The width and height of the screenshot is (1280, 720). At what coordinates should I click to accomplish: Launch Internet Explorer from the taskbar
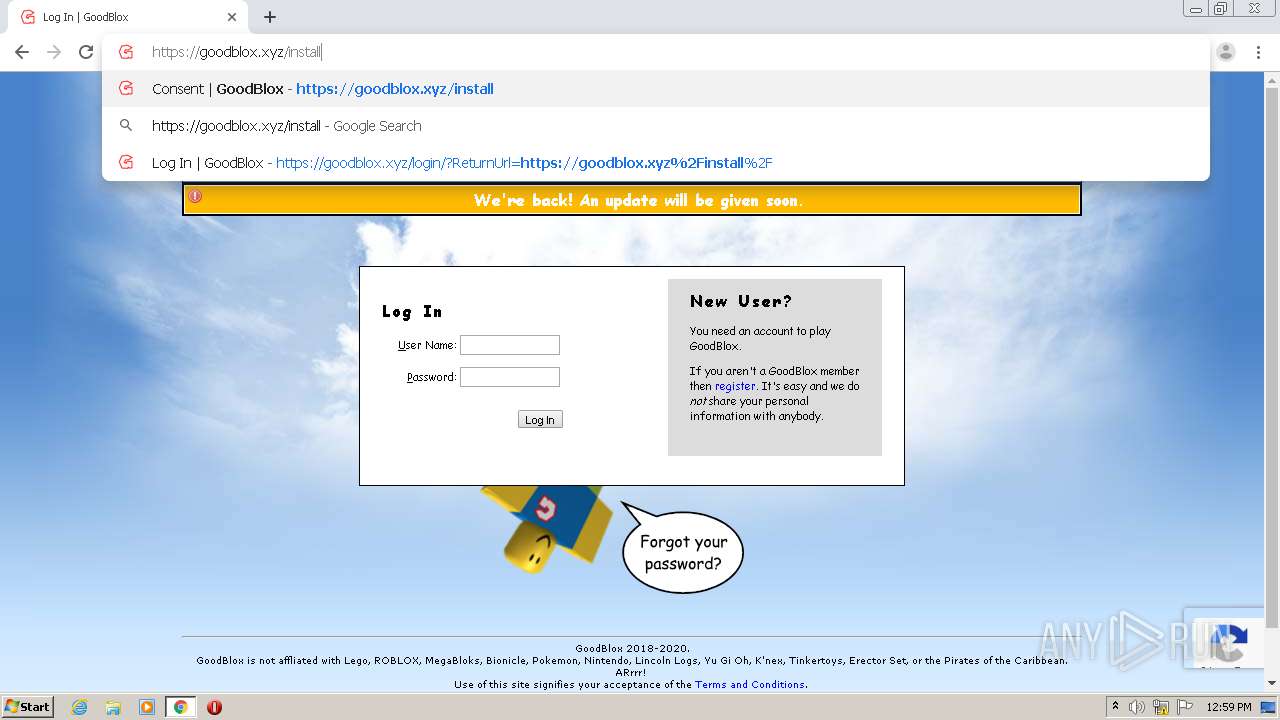80,707
